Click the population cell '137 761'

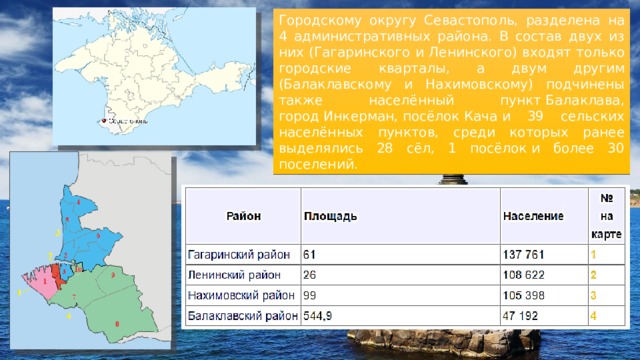point(544,255)
